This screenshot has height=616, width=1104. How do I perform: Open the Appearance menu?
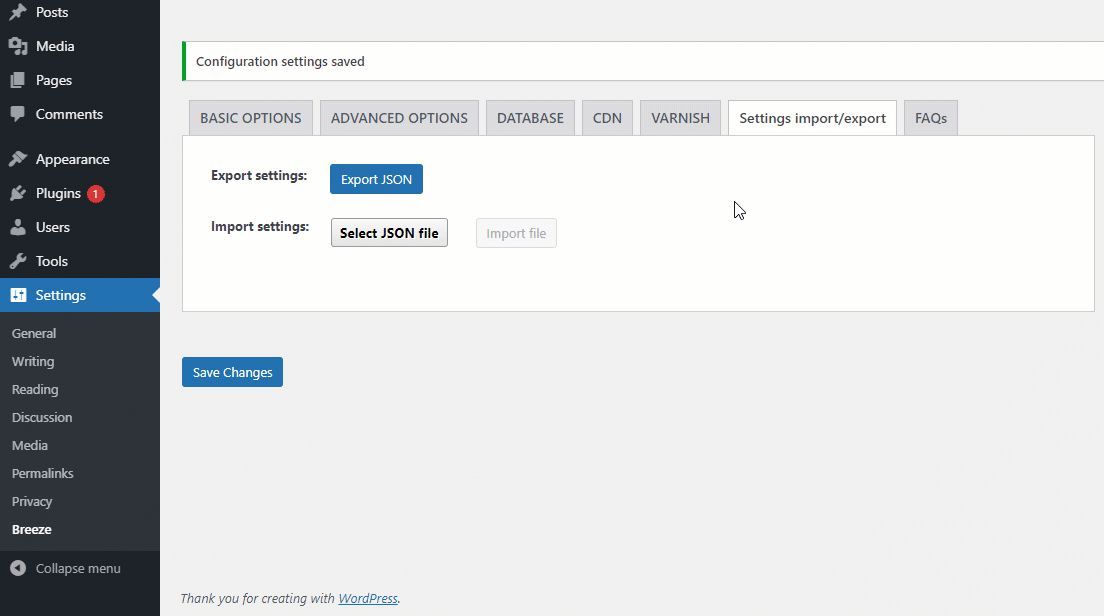click(x=73, y=159)
